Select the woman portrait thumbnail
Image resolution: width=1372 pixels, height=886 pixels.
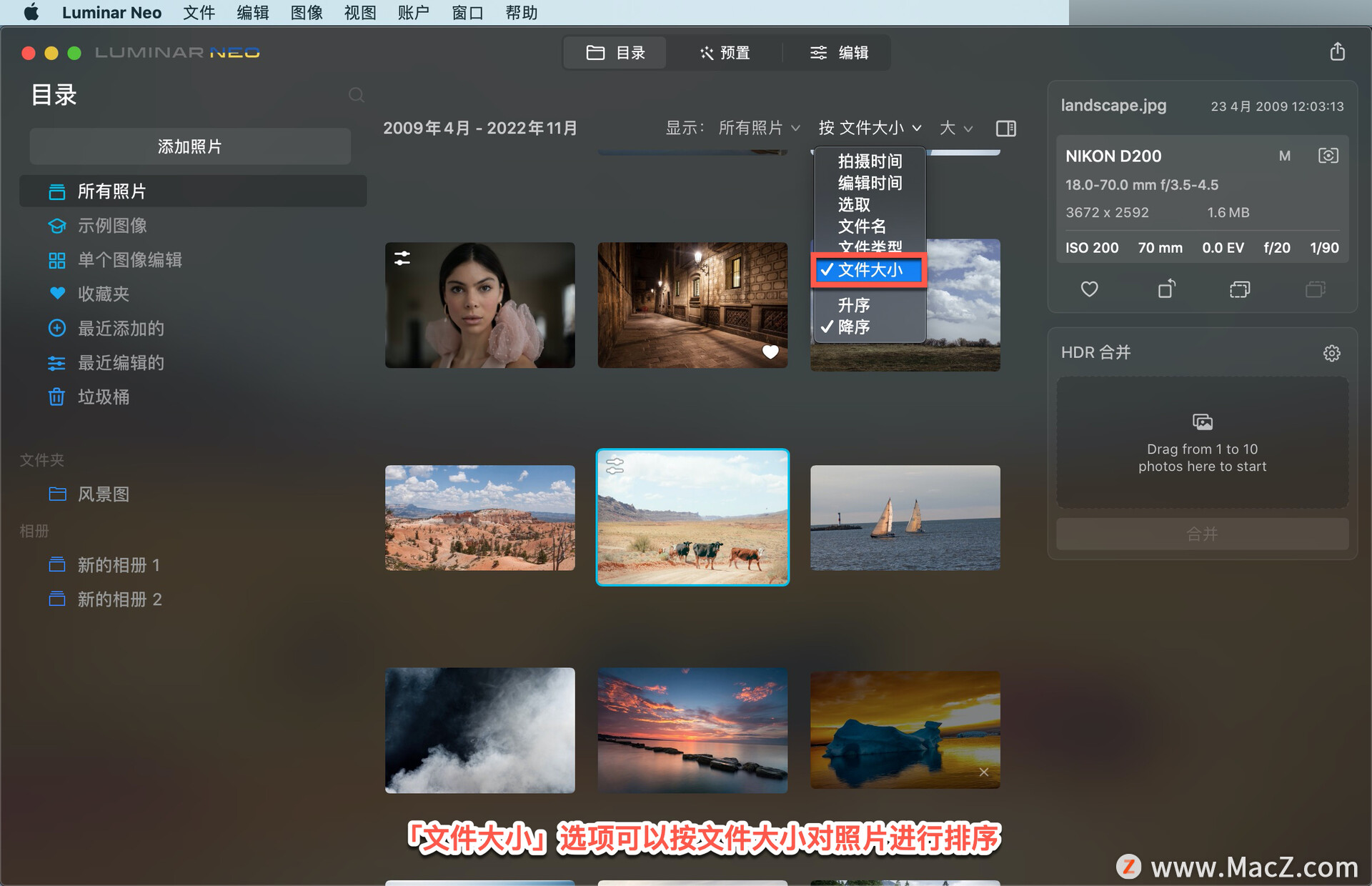[480, 305]
